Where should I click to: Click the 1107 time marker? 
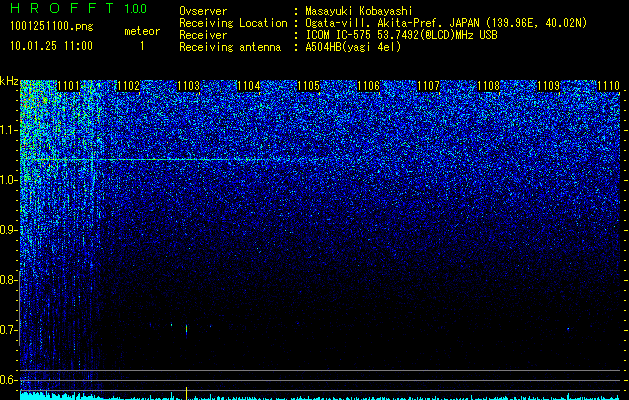click(x=428, y=86)
